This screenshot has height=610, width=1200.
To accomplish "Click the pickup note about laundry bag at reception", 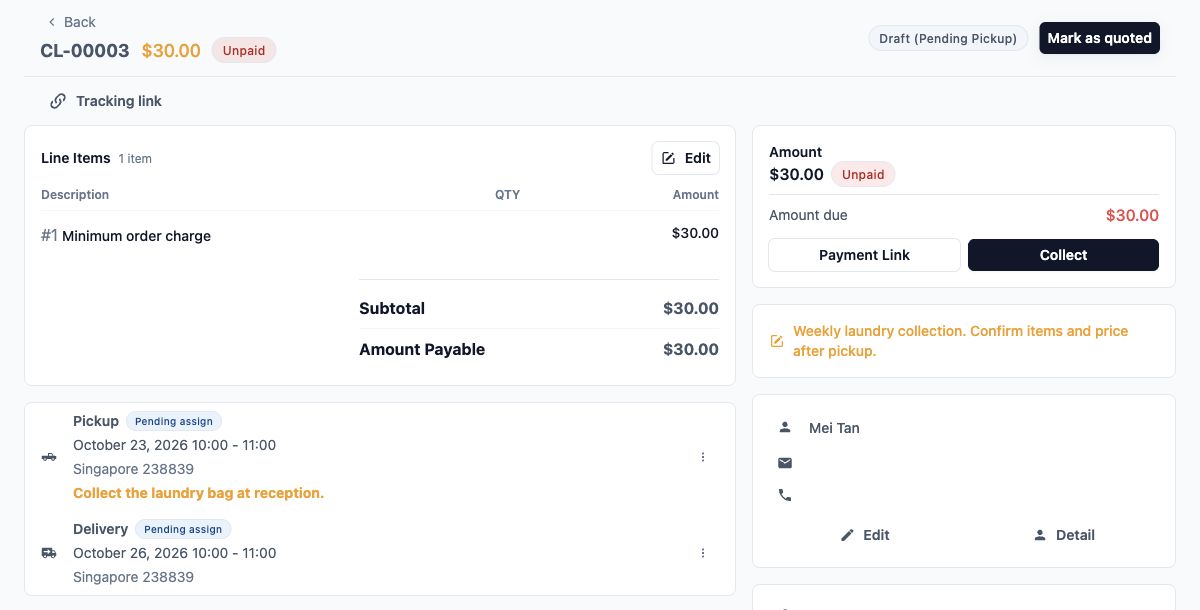I will point(198,493).
